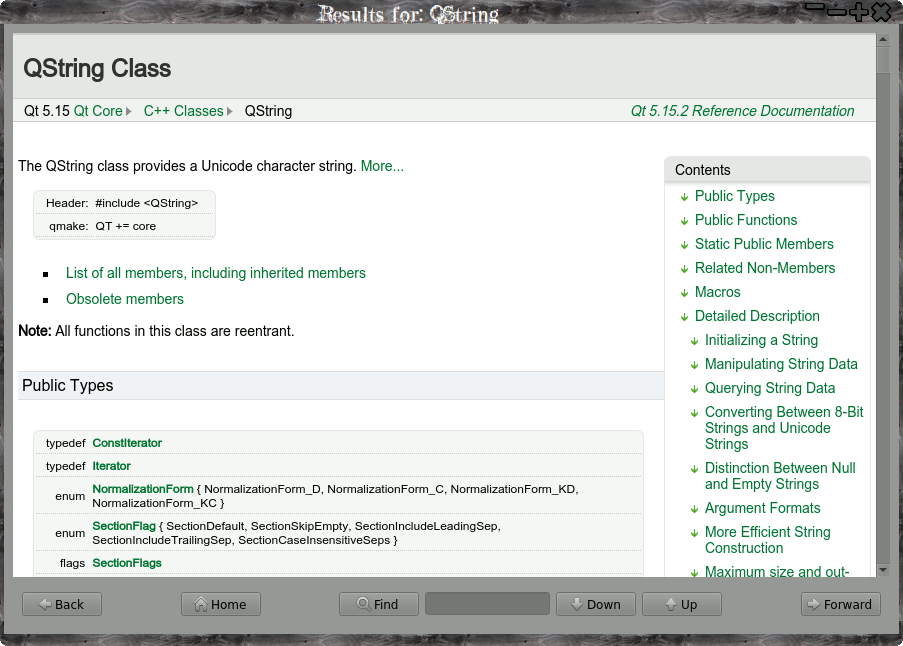
Task: Open SectionFlag enum link
Action: click(x=124, y=526)
